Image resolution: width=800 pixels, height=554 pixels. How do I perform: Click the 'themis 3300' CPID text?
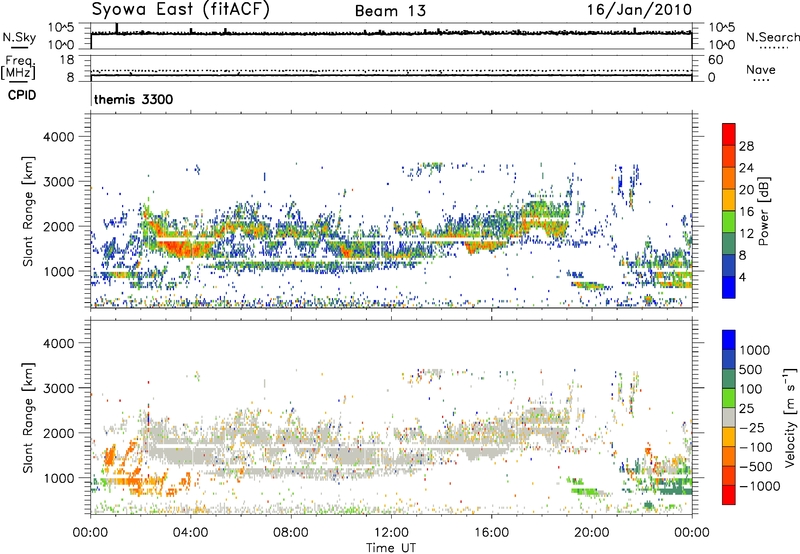point(134,99)
